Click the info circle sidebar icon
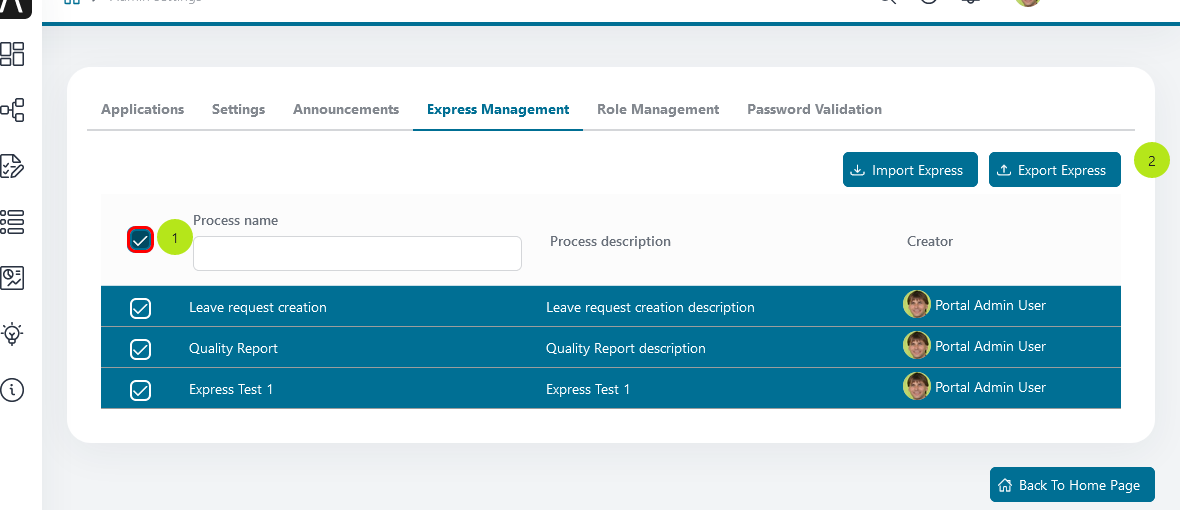 pyautogui.click(x=12, y=389)
